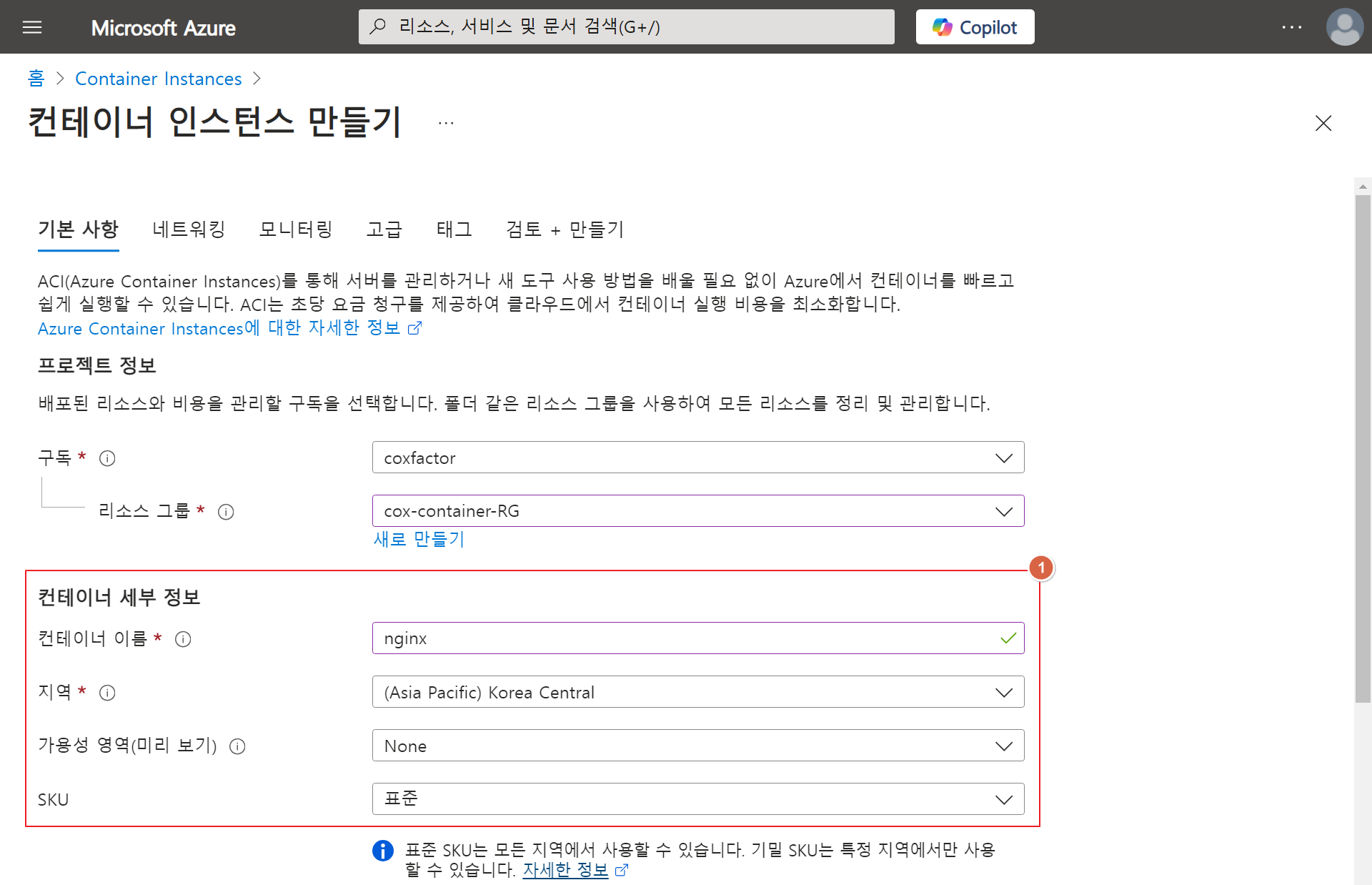Click the info icon next to 지역
Image resolution: width=1372 pixels, height=885 pixels.
click(x=107, y=693)
